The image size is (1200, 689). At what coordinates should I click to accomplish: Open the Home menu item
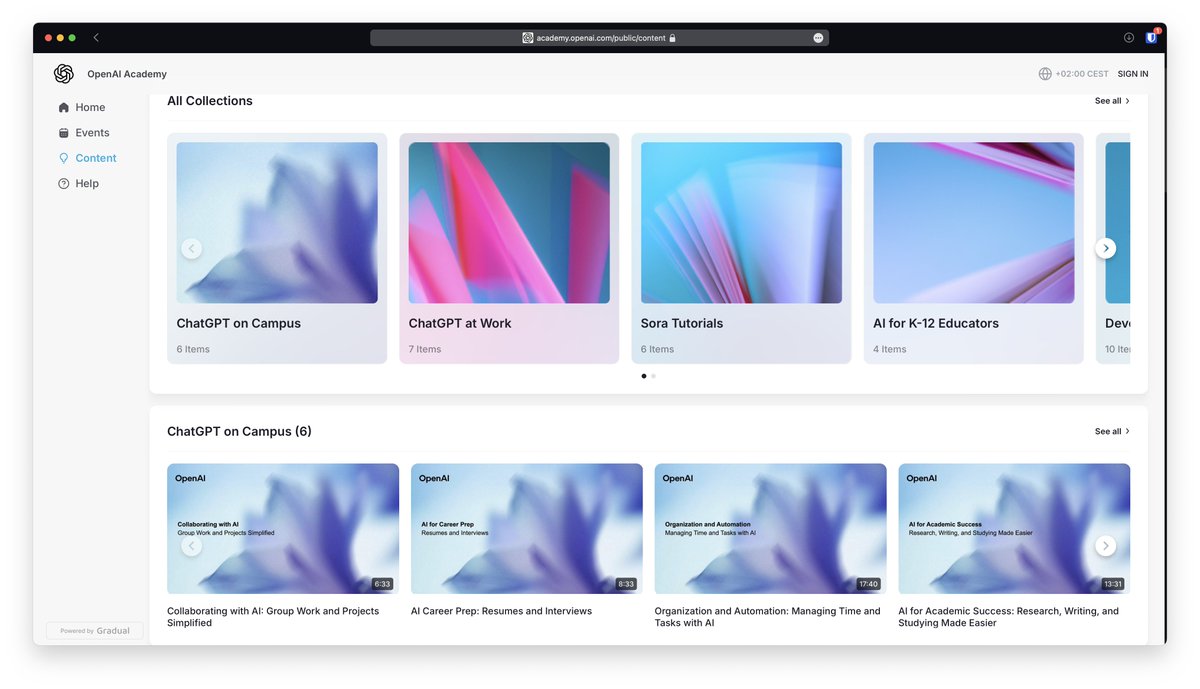(x=90, y=107)
